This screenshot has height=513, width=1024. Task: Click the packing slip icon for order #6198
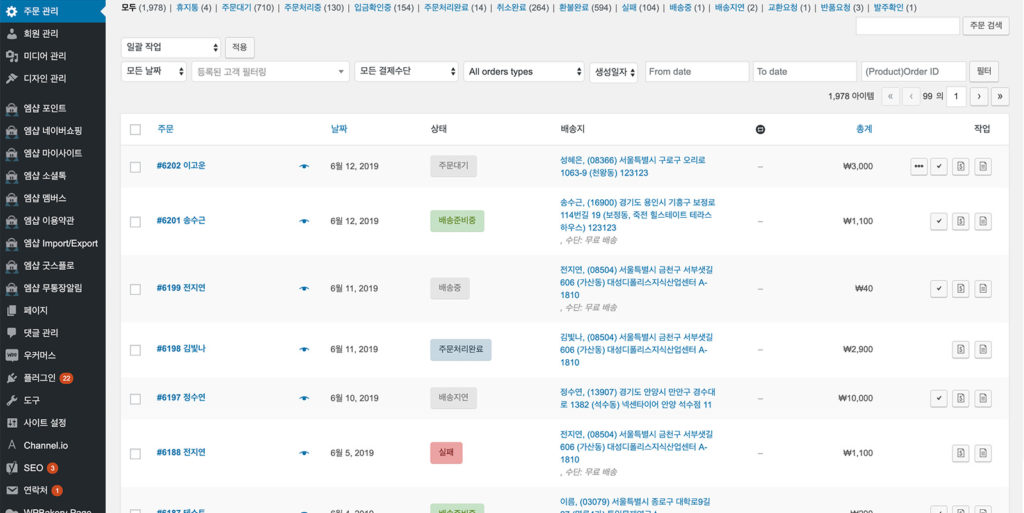983,350
